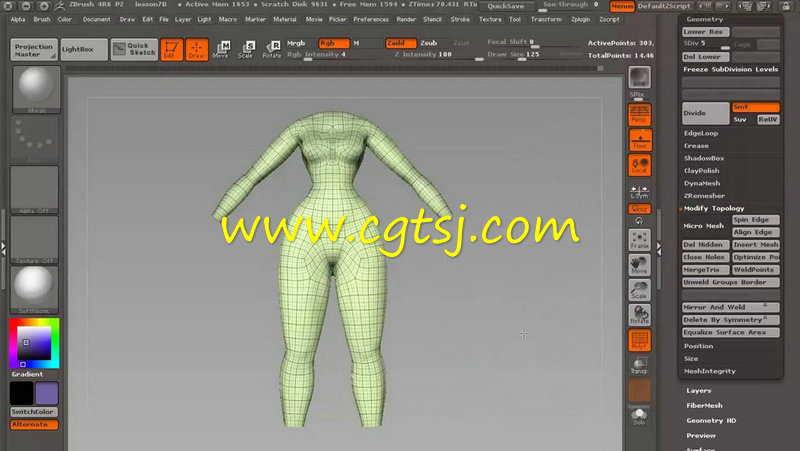
Task: Open the current brush thumbnail
Action: tap(36, 89)
